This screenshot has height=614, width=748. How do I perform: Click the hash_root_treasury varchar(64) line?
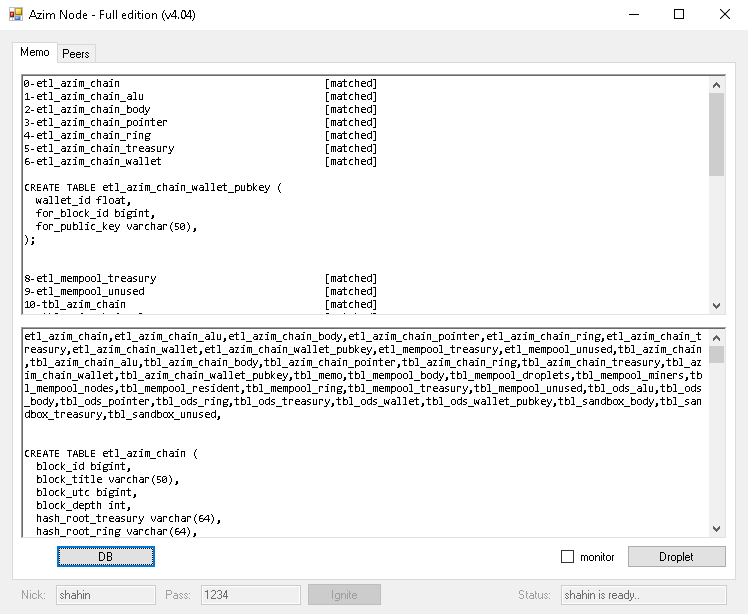click(129, 518)
